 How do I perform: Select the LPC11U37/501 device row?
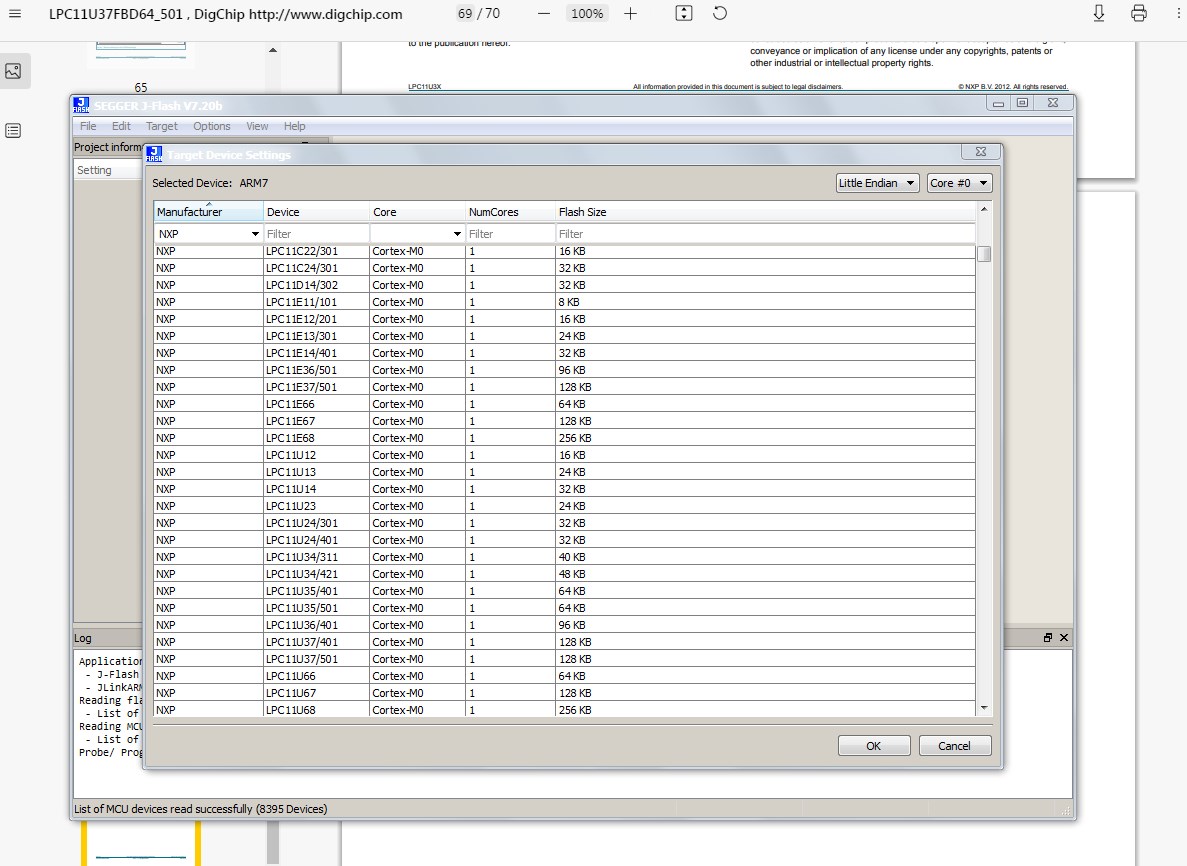tap(302, 659)
